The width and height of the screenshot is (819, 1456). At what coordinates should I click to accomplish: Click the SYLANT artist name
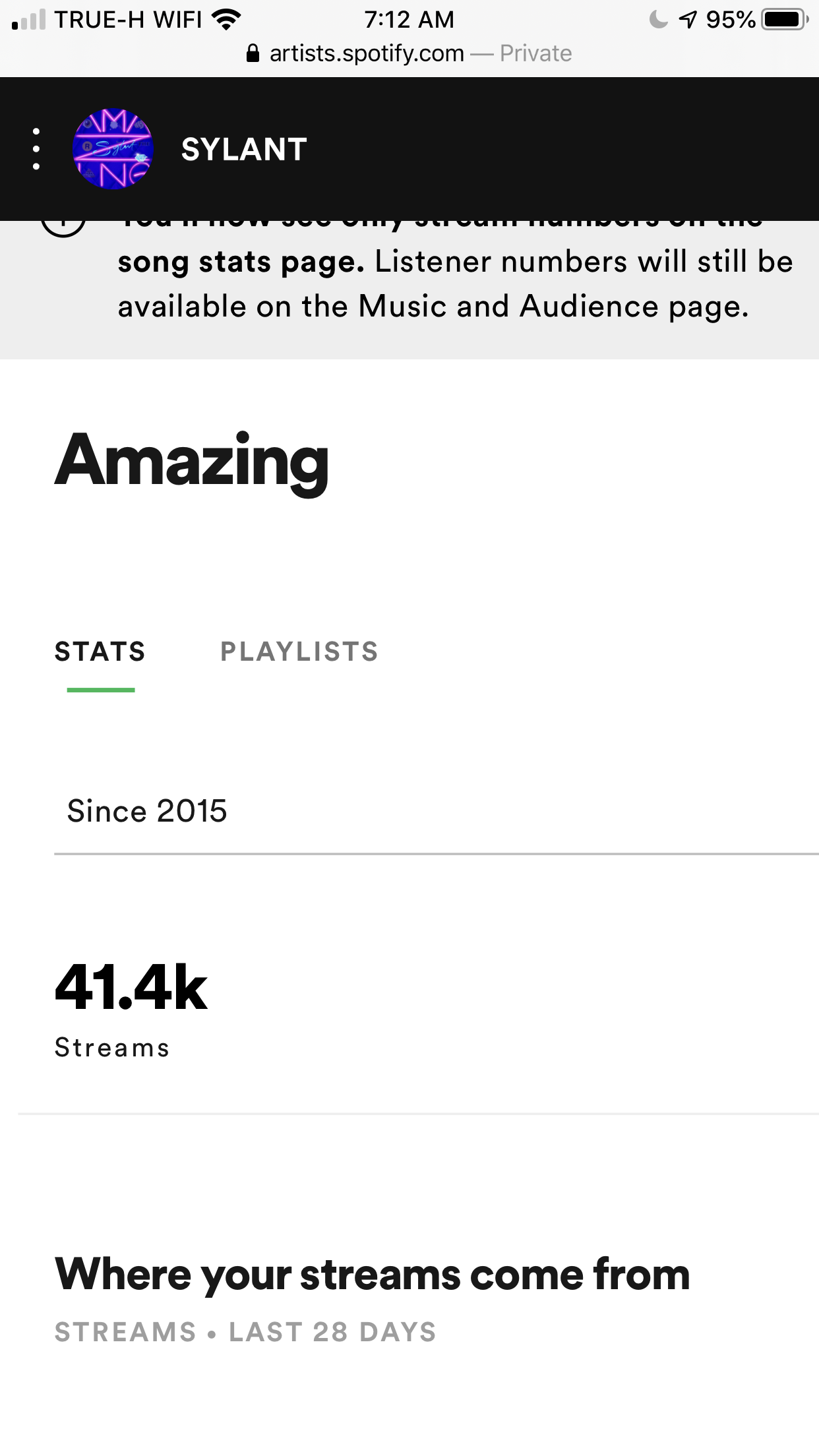[244, 150]
